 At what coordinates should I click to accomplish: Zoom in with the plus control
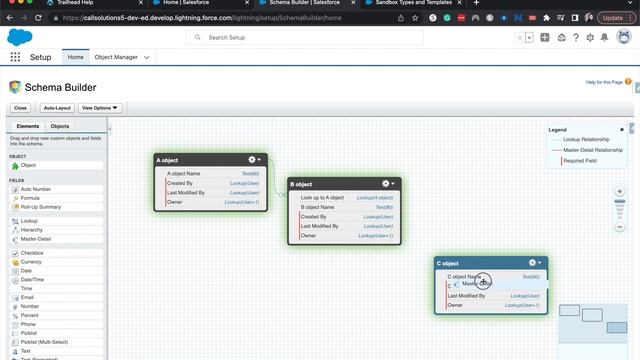(x=620, y=191)
